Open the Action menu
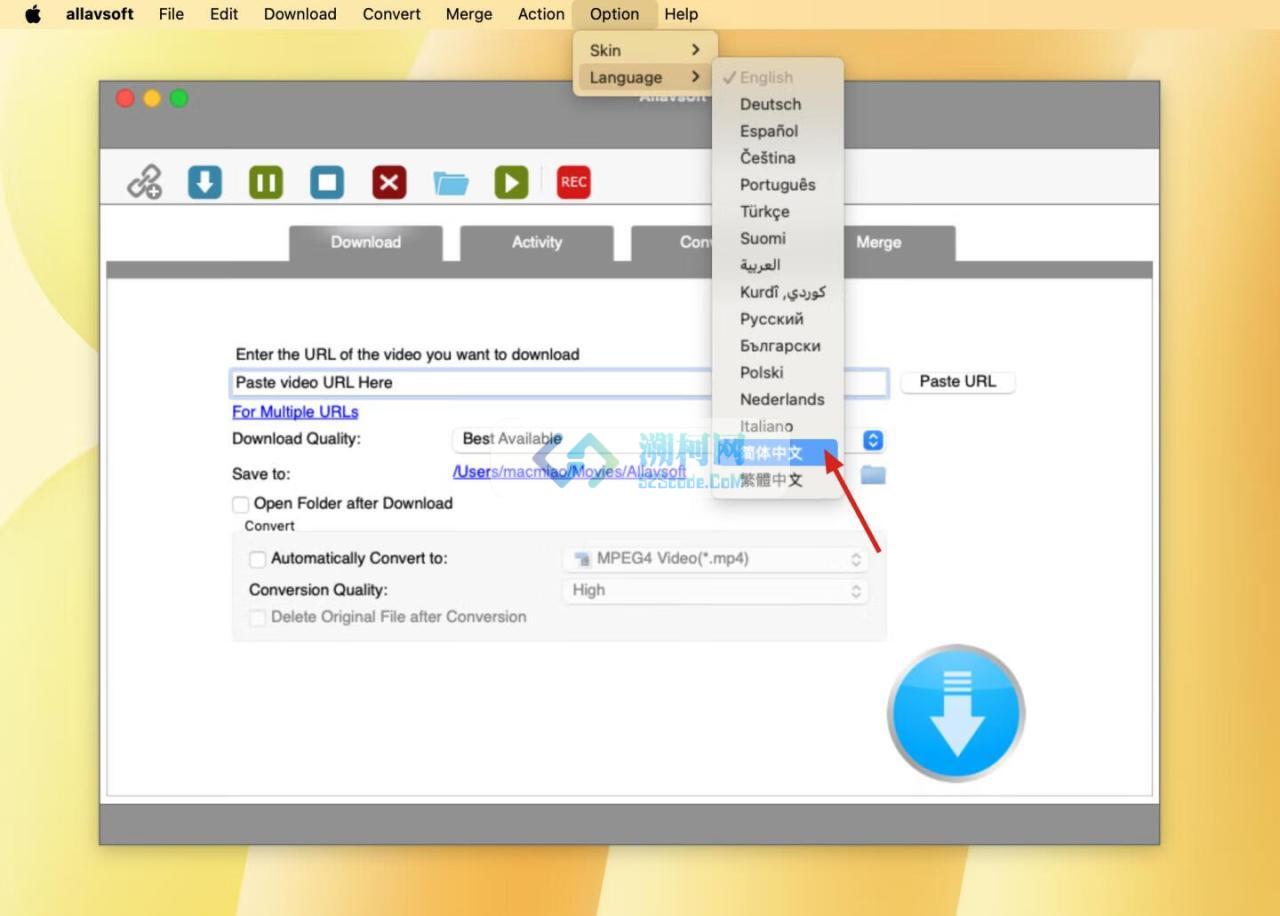Image resolution: width=1280 pixels, height=916 pixels. tap(541, 14)
